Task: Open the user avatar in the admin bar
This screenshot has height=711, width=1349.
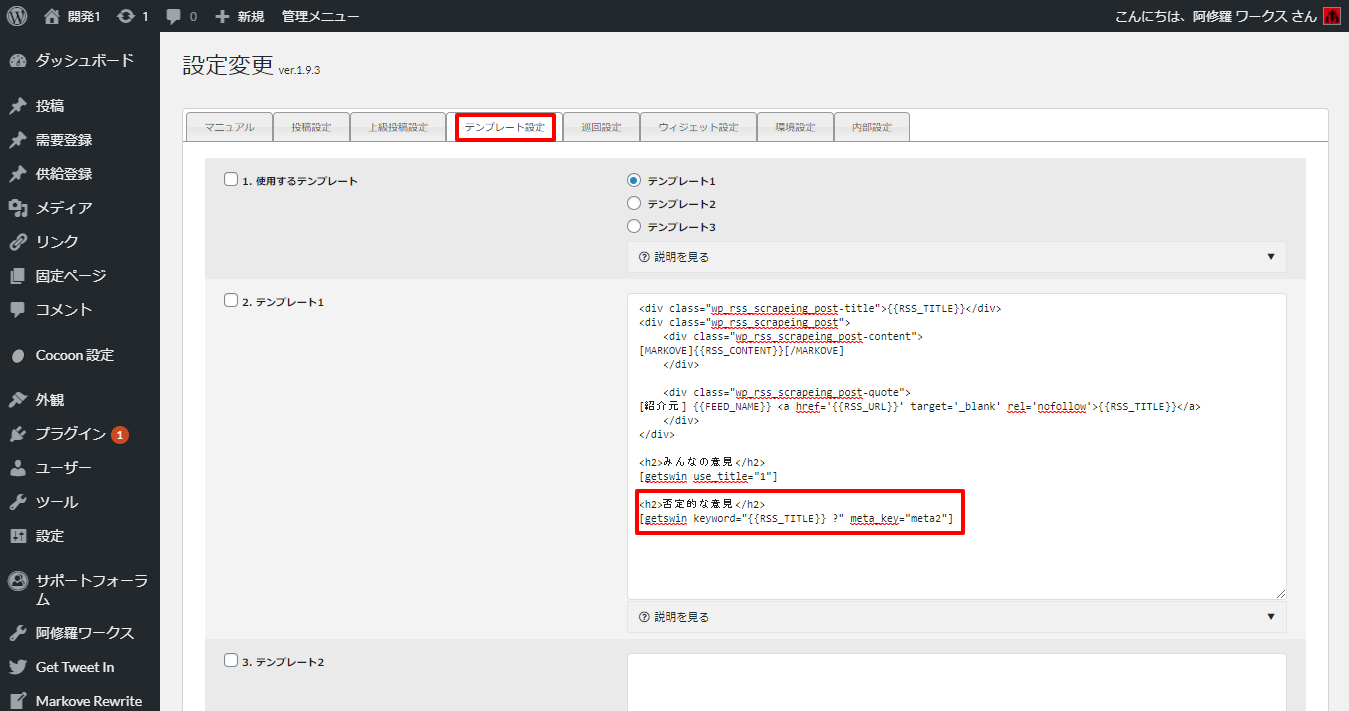Action: pos(1331,16)
